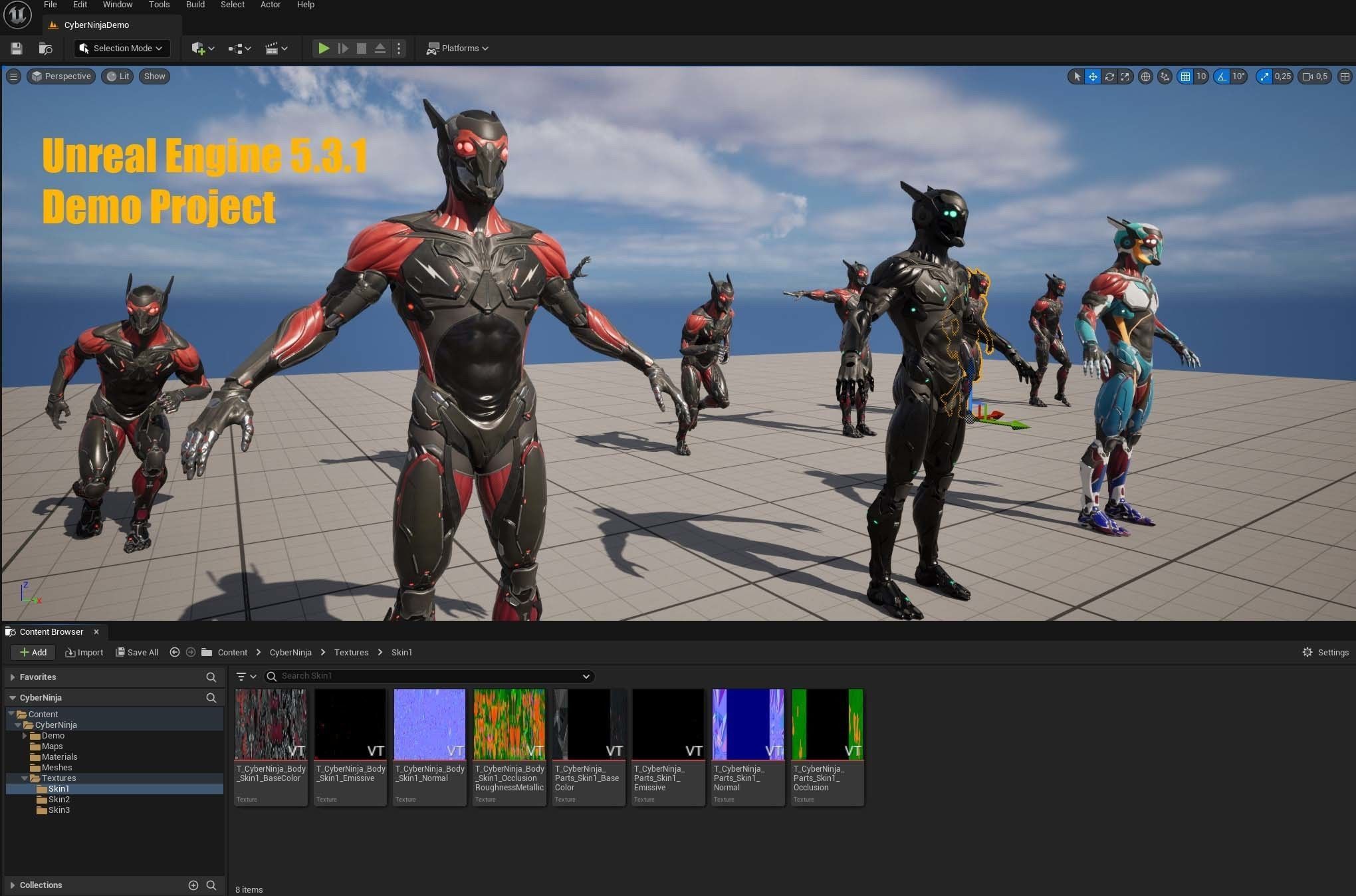Click the world coordinate system globe icon

1145,76
